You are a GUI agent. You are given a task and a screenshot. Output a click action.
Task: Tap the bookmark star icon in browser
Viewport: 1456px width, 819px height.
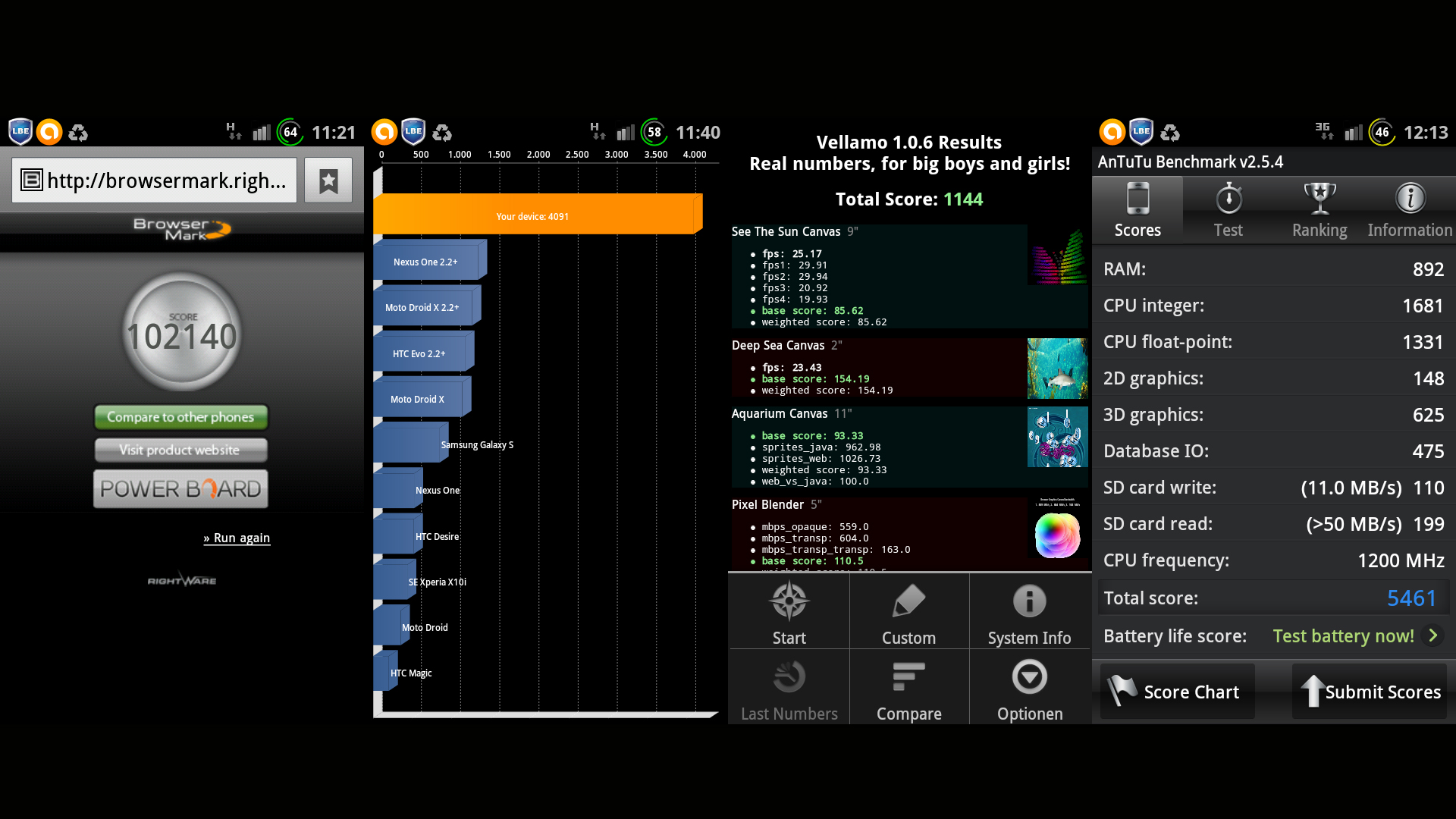[328, 180]
